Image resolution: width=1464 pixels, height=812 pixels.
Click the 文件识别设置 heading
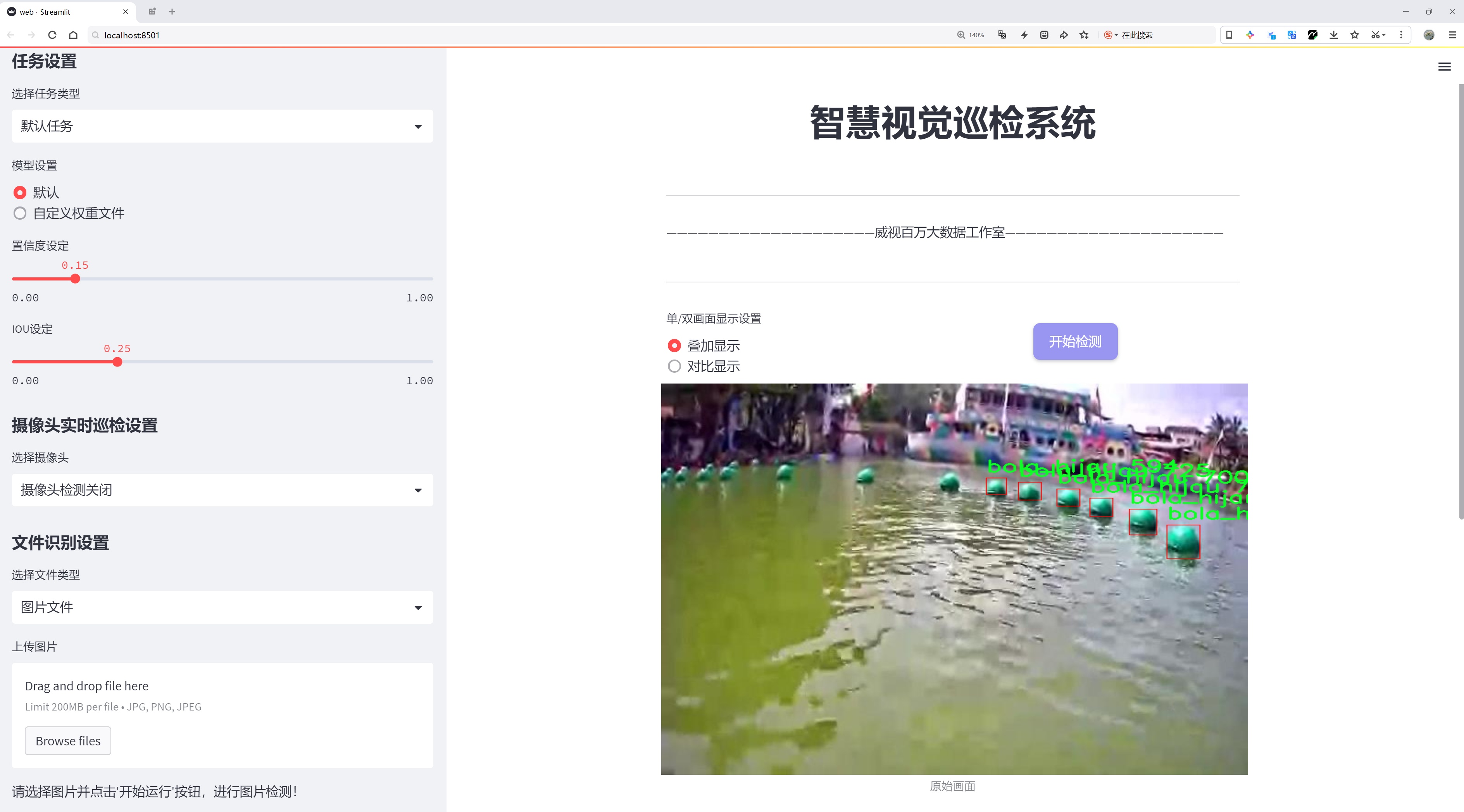click(60, 543)
